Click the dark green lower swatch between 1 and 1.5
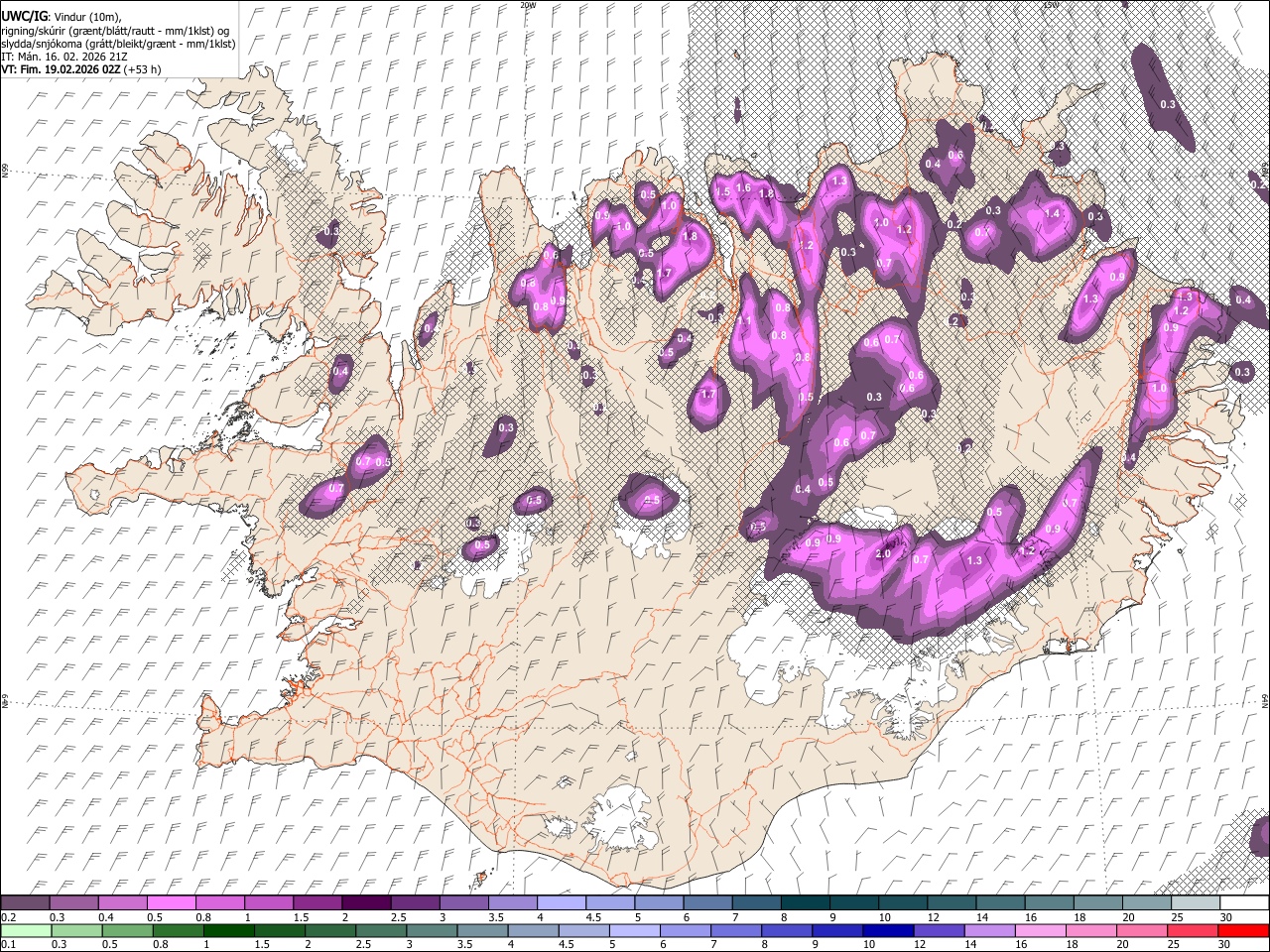 228,931
